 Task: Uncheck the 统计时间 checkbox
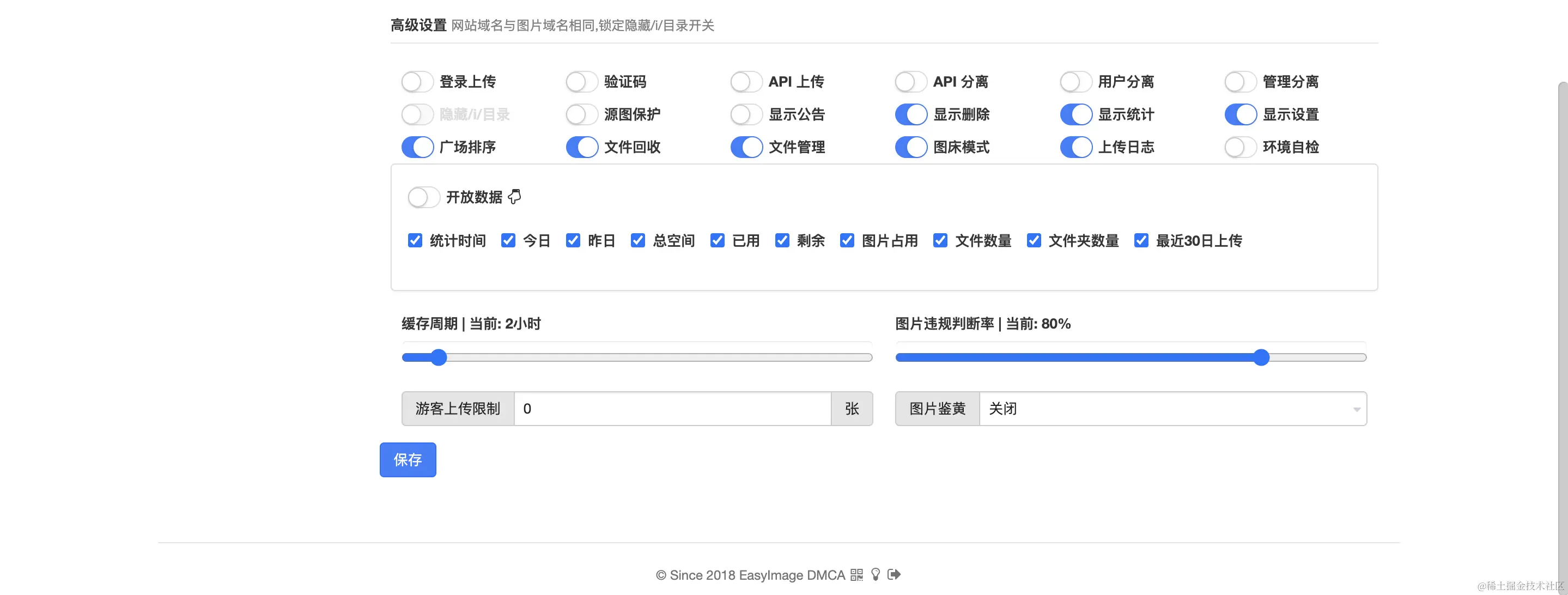pyautogui.click(x=415, y=240)
